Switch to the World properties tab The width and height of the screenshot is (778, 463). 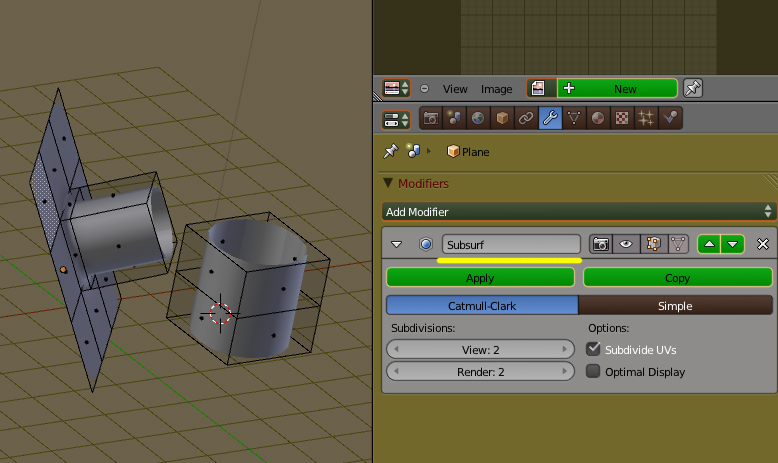[478, 118]
